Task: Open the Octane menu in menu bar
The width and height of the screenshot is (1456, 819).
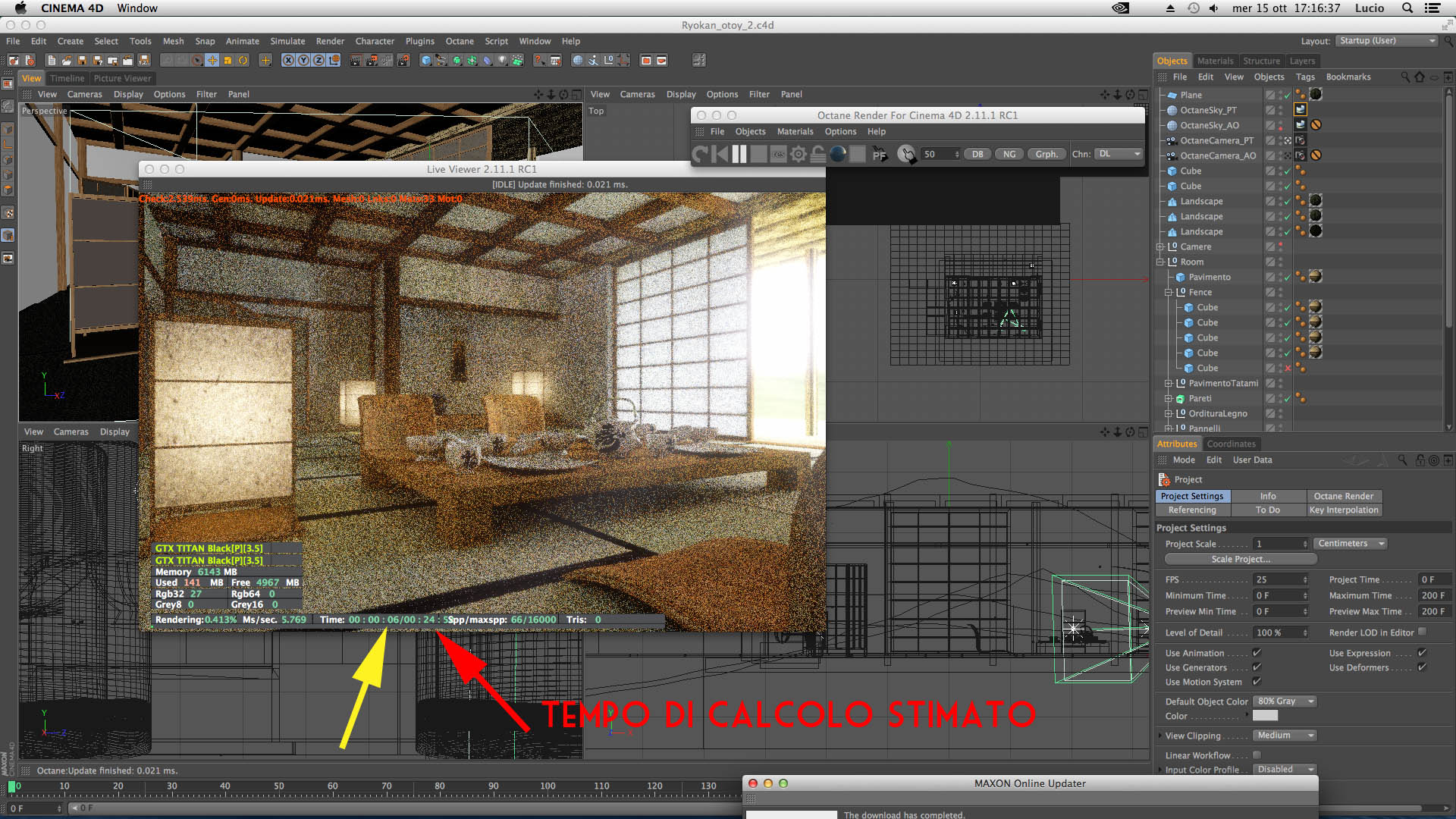Action: point(459,42)
